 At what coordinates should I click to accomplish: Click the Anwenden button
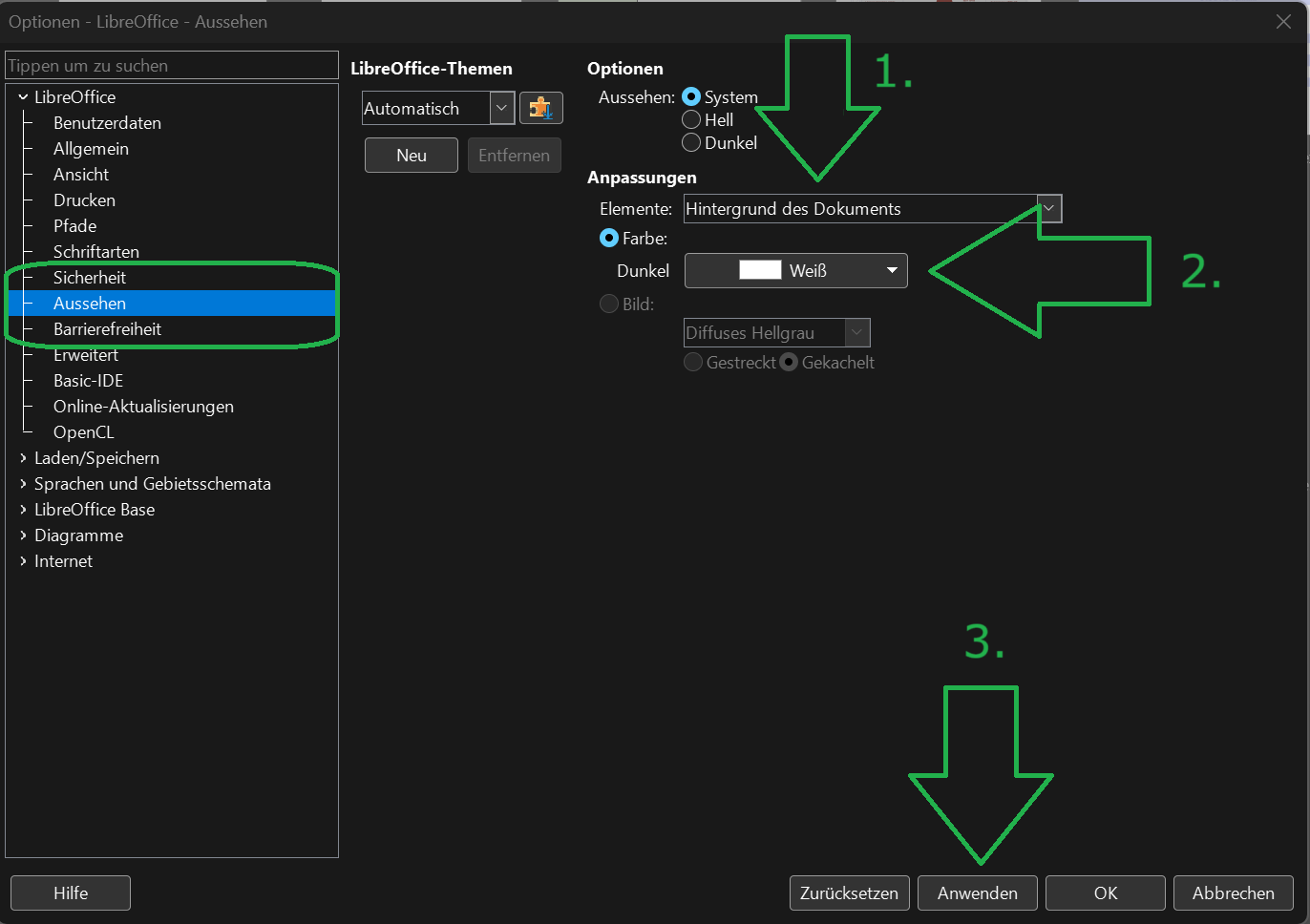(978, 893)
